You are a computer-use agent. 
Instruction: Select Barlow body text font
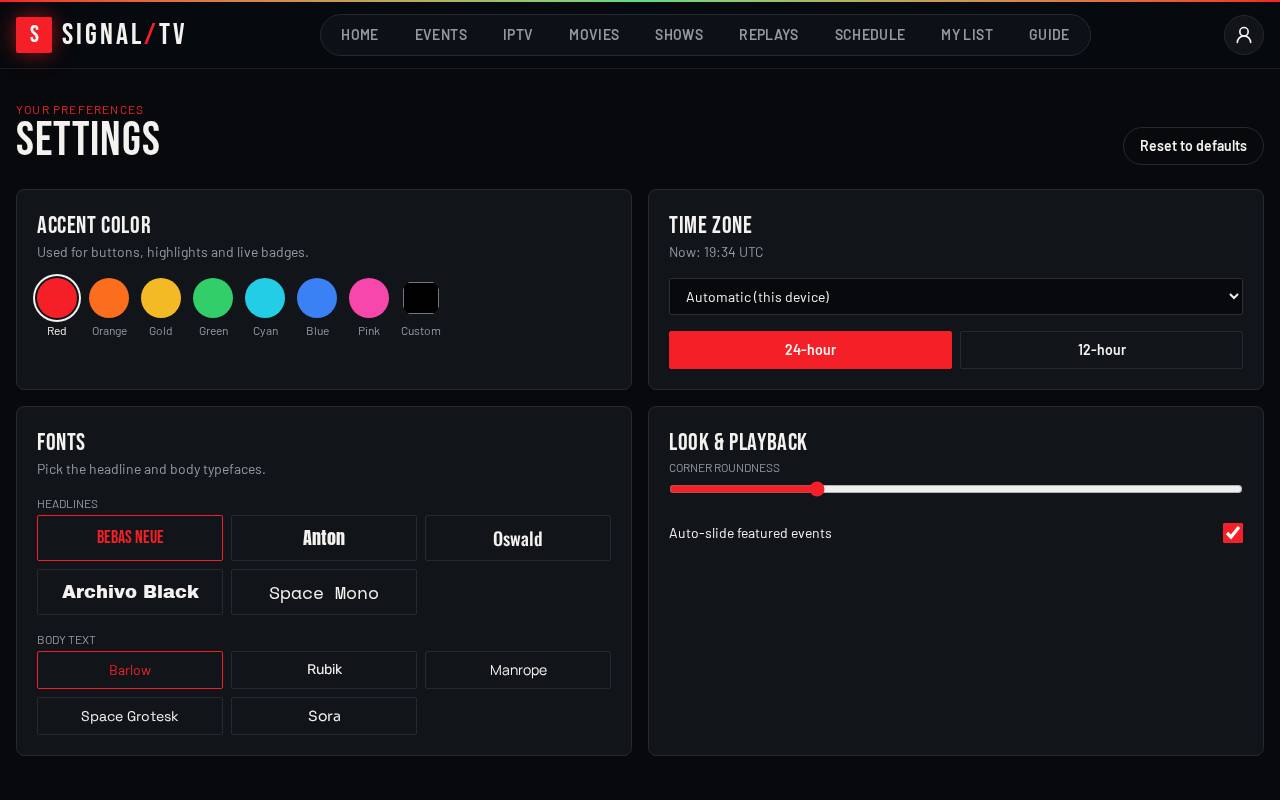tap(130, 670)
